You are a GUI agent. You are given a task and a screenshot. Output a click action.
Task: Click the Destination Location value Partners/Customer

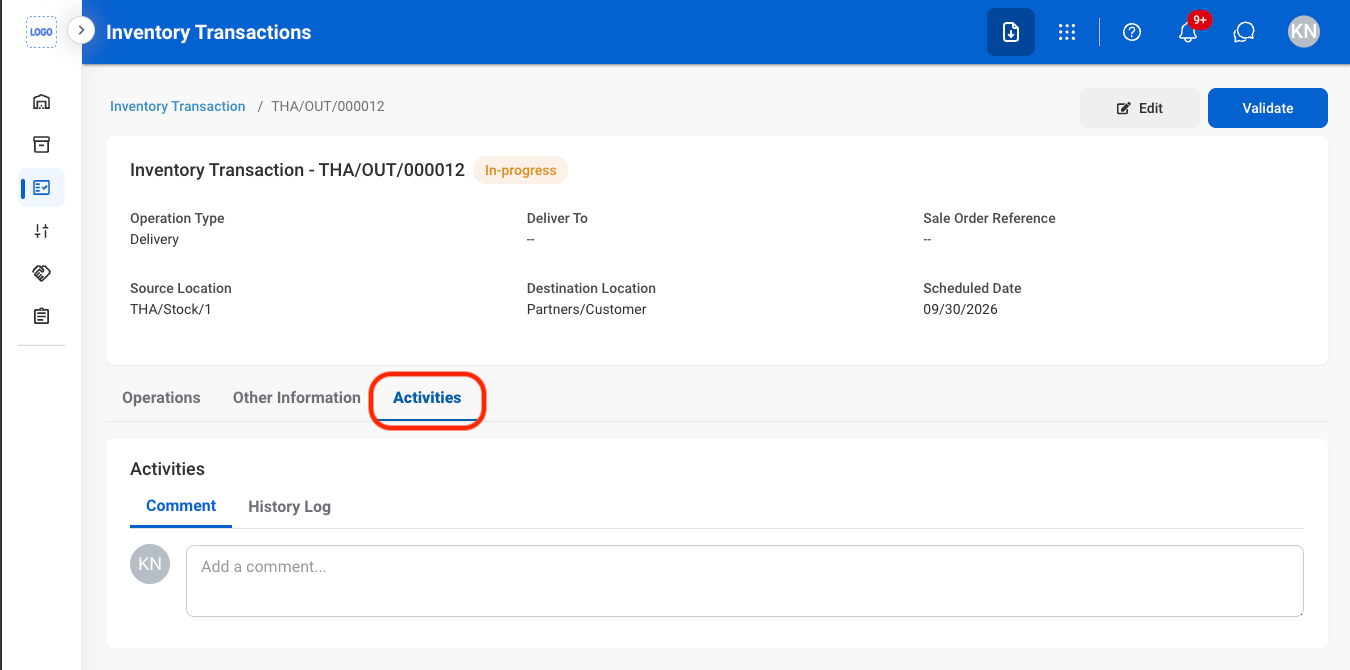(587, 310)
